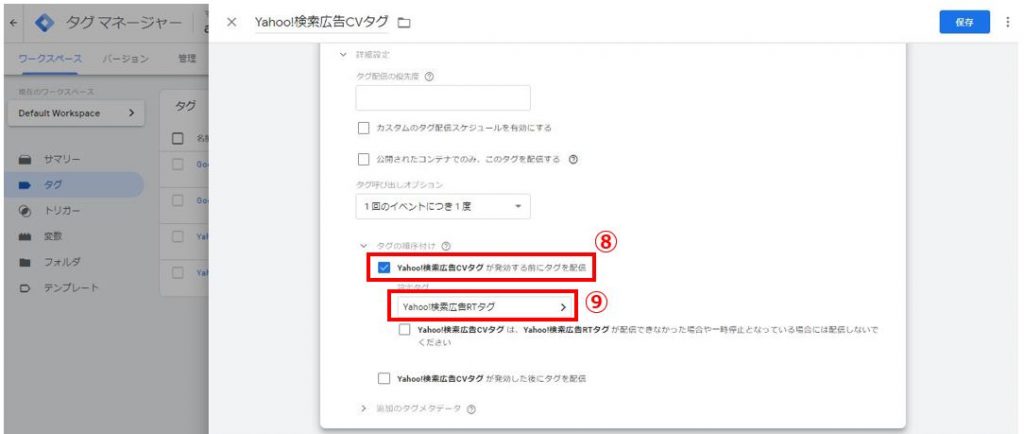Click the tag firing priority input field

[443, 98]
